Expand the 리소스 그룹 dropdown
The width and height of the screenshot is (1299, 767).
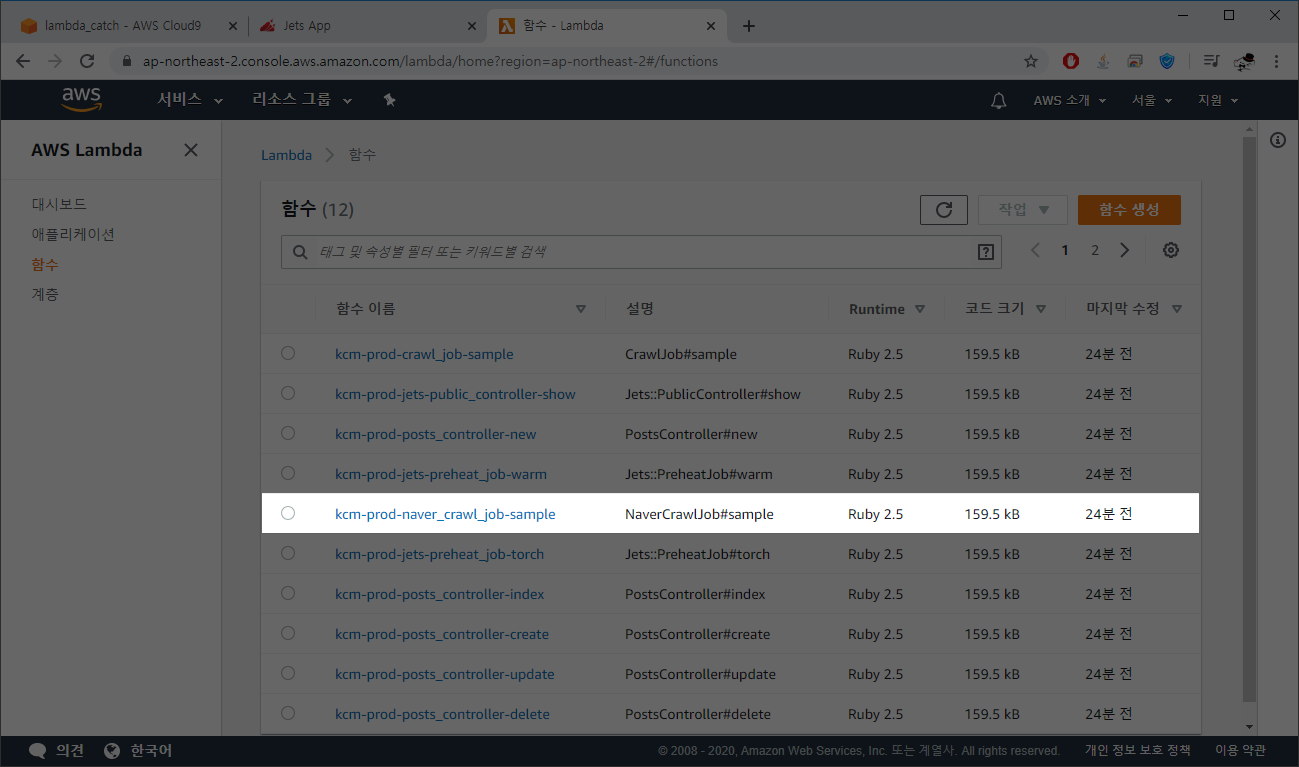pos(302,100)
